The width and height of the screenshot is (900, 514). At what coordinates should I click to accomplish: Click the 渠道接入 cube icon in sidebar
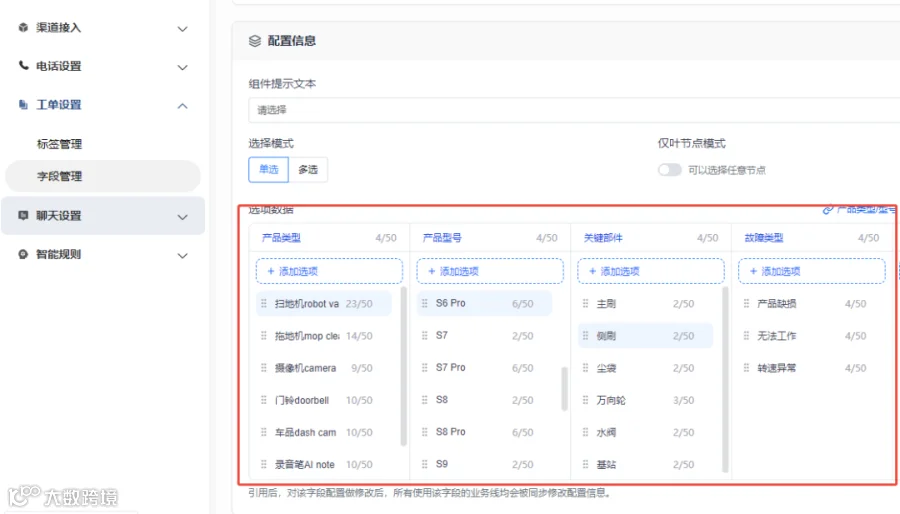point(23,28)
